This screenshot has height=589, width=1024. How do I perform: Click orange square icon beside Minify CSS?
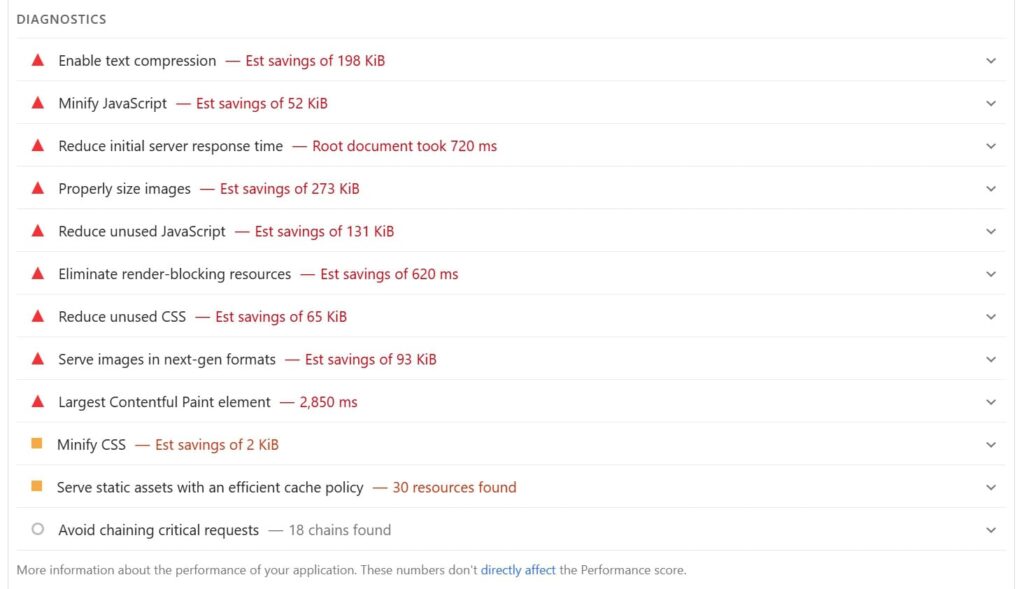37,444
